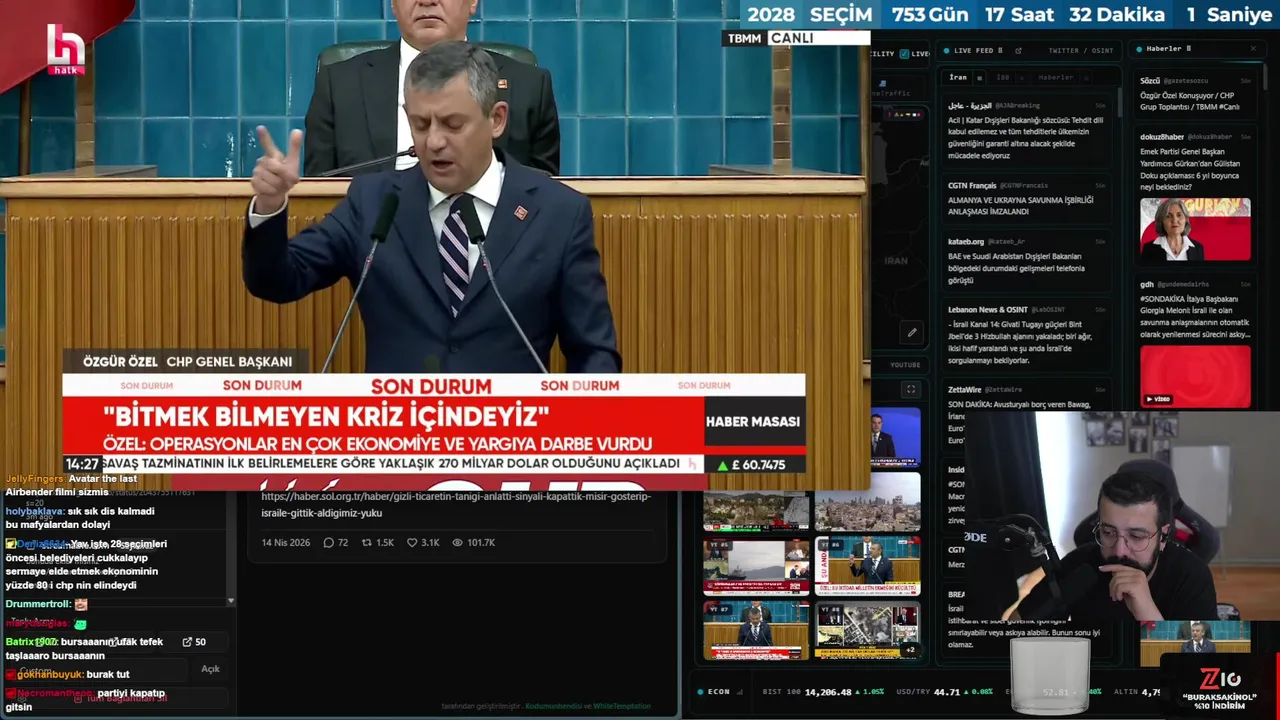Show the +2 more videos badge
The height and width of the screenshot is (720, 1280).
click(x=909, y=650)
